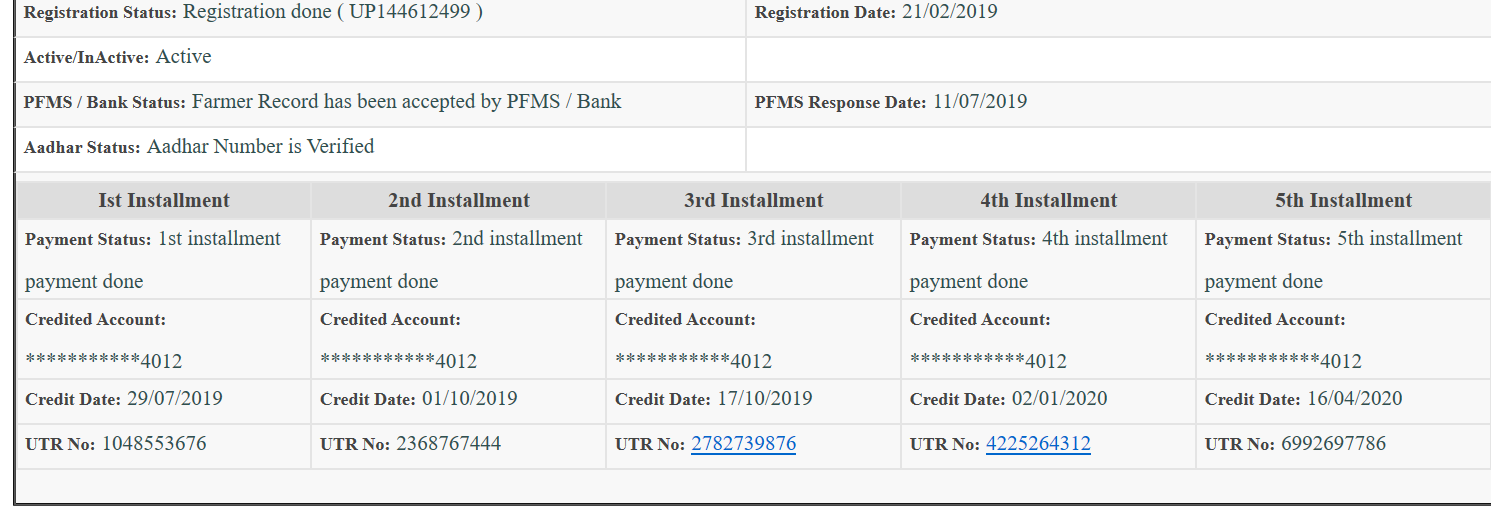Screen dimensions: 1491x517
Task: Click UTR number 1048553676 in 1st installment
Action: point(154,444)
